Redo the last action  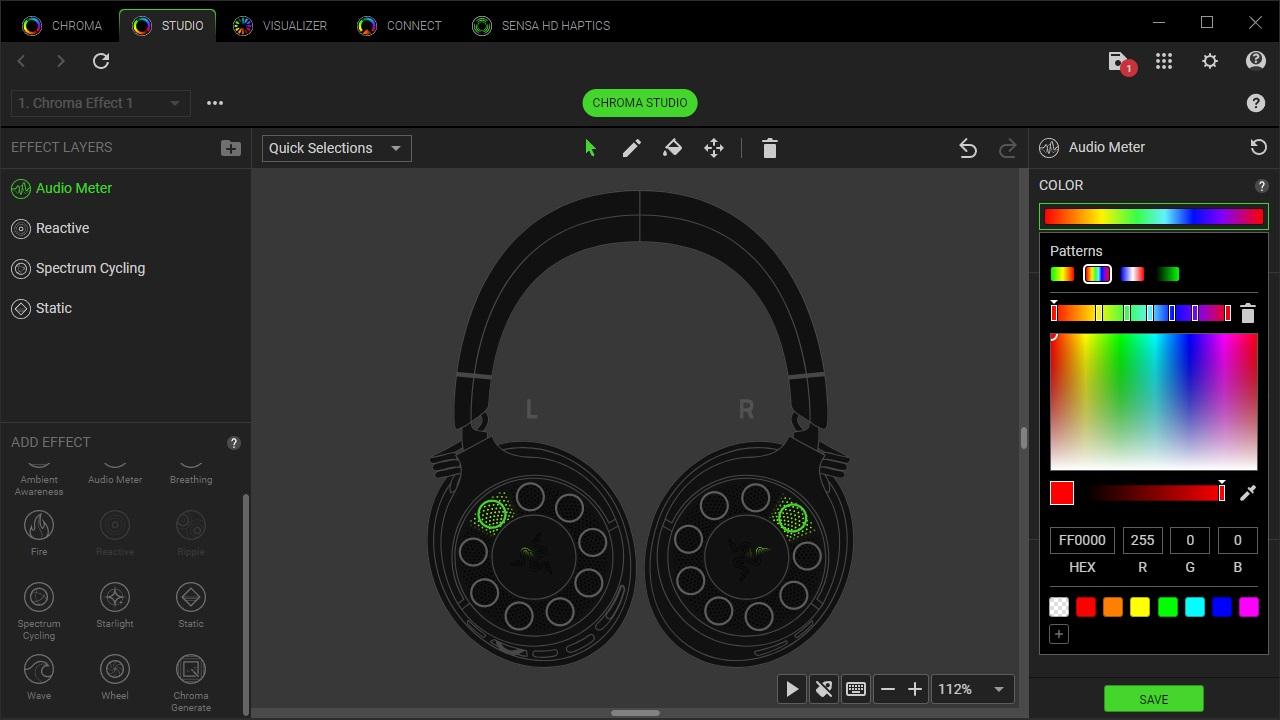tap(1008, 148)
